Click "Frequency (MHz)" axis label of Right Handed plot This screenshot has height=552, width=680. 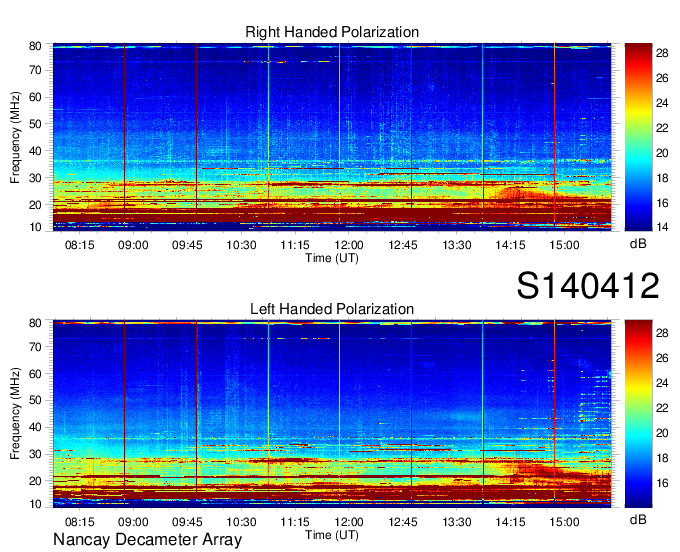tap(15, 137)
